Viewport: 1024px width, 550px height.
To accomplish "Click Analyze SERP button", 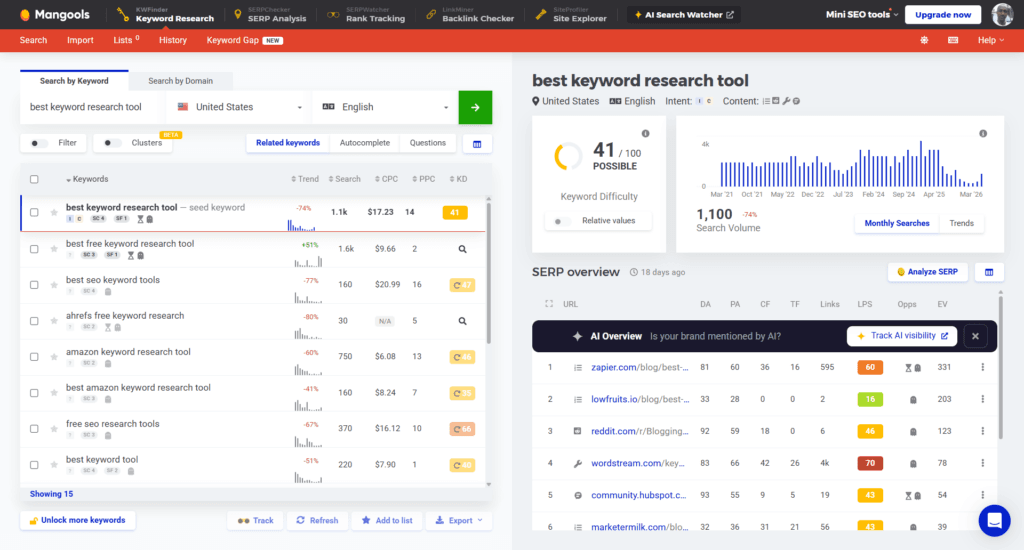I will pos(927,272).
